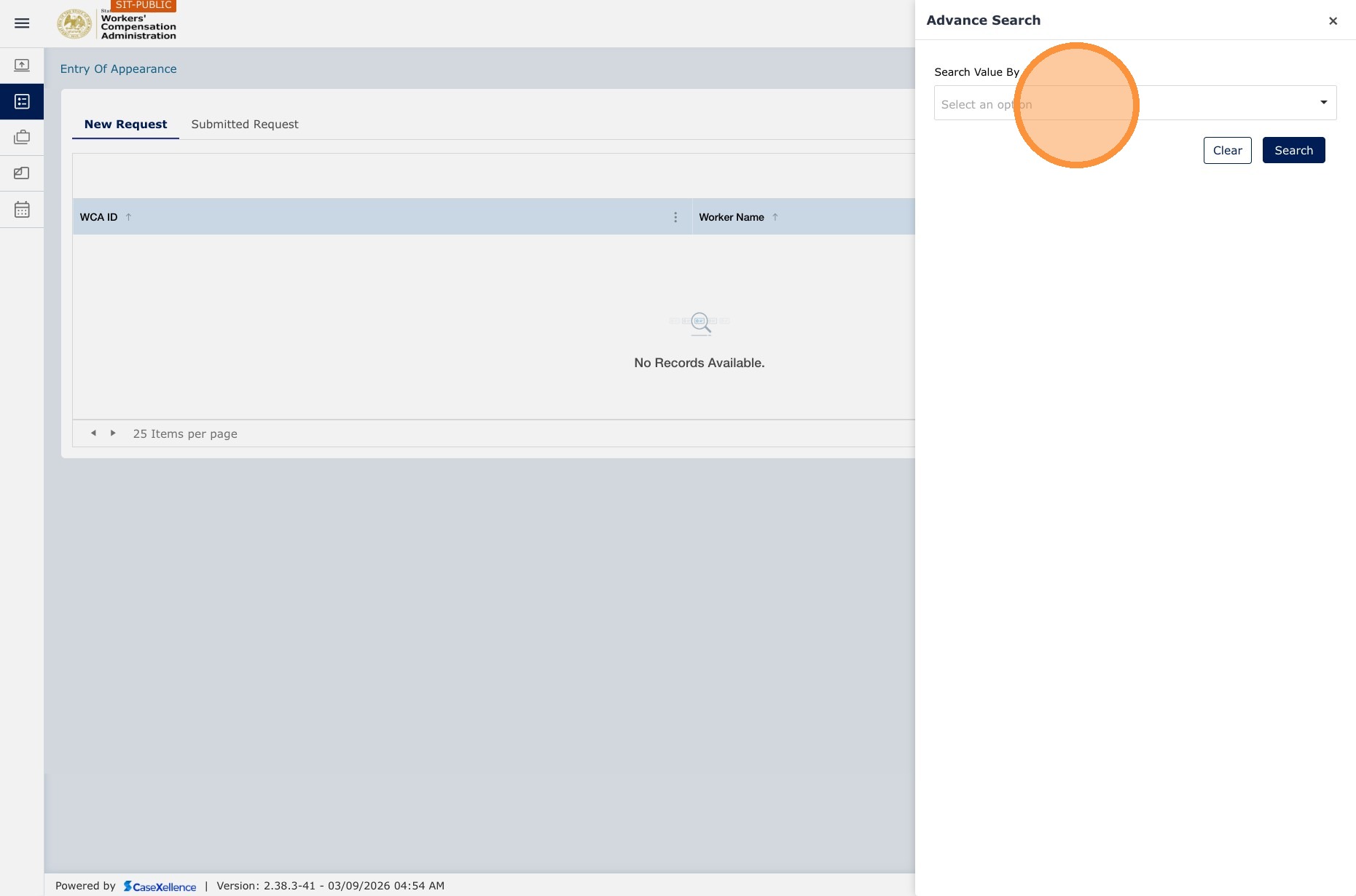Click the Select an option combo box
Screen dimensions: 1356x896
tap(1134, 103)
